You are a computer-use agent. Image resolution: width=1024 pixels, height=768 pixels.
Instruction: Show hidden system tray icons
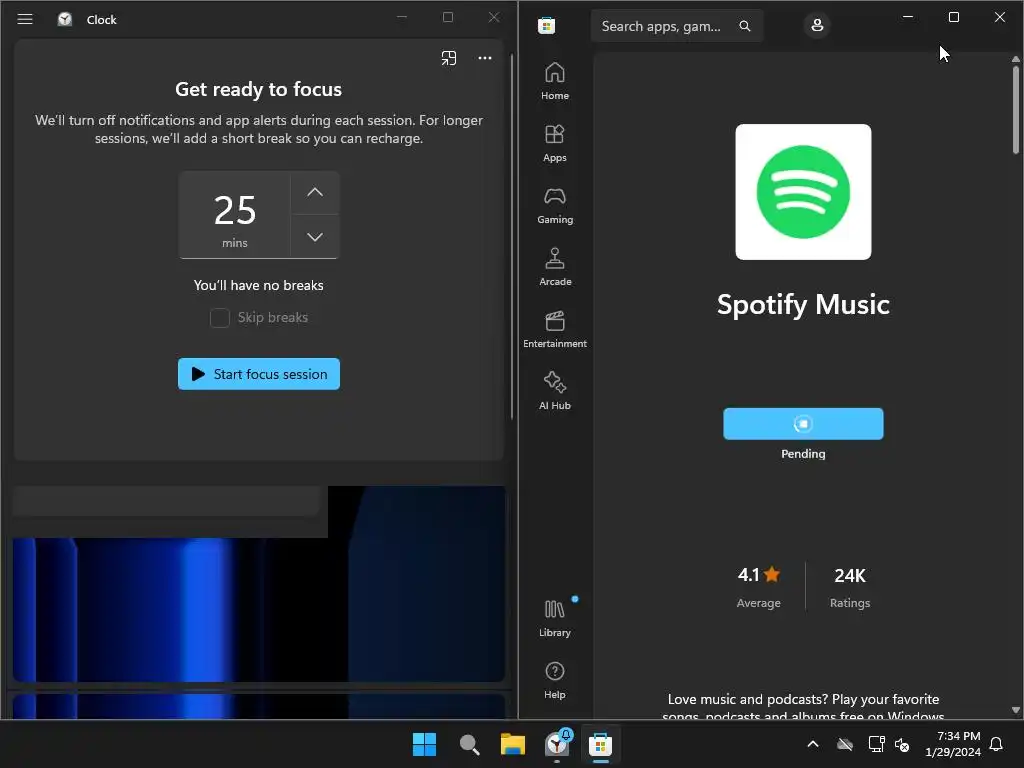pos(813,744)
